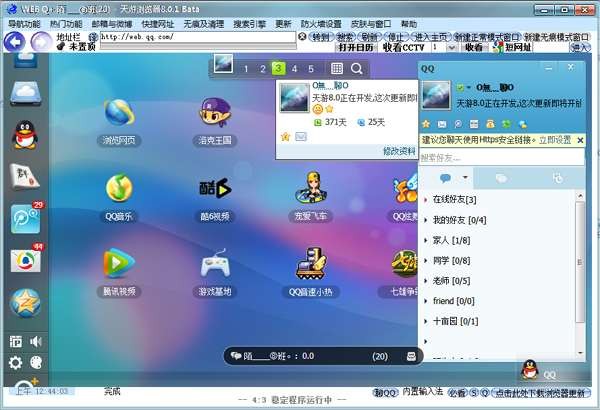Open the QQ penguin app in the sidebar
600x410 pixels.
pos(25,135)
